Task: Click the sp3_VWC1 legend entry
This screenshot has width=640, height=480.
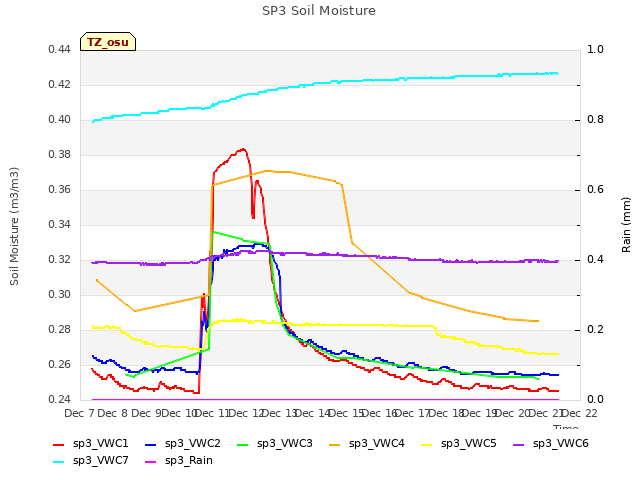Action: pyautogui.click(x=91, y=444)
